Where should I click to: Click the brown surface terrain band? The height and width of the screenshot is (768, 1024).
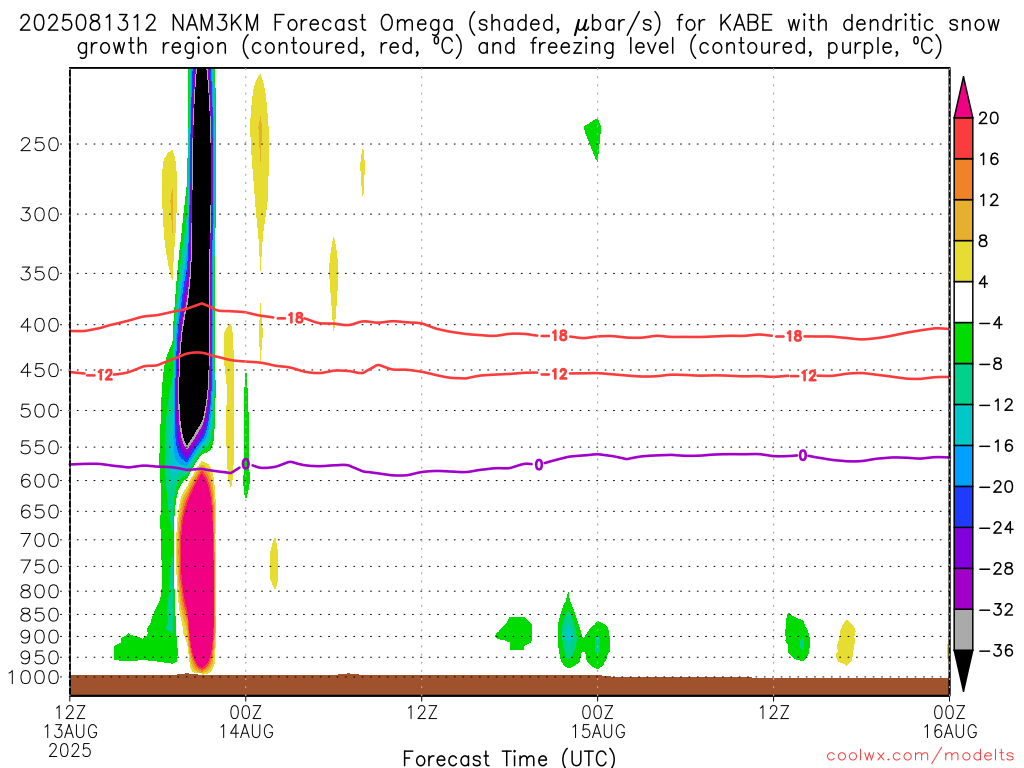[509, 686]
